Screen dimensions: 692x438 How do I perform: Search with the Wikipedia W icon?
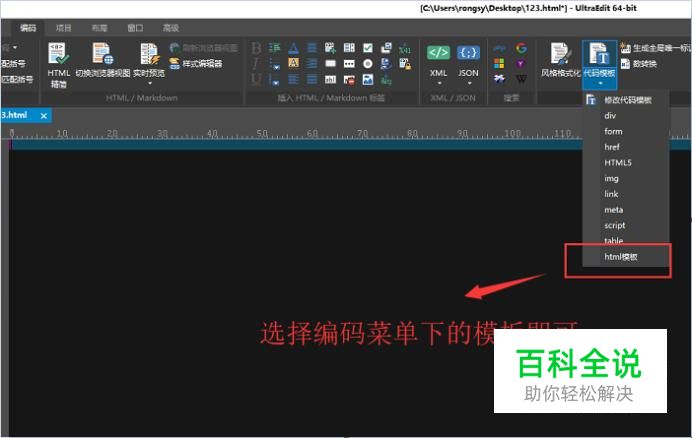coord(521,79)
